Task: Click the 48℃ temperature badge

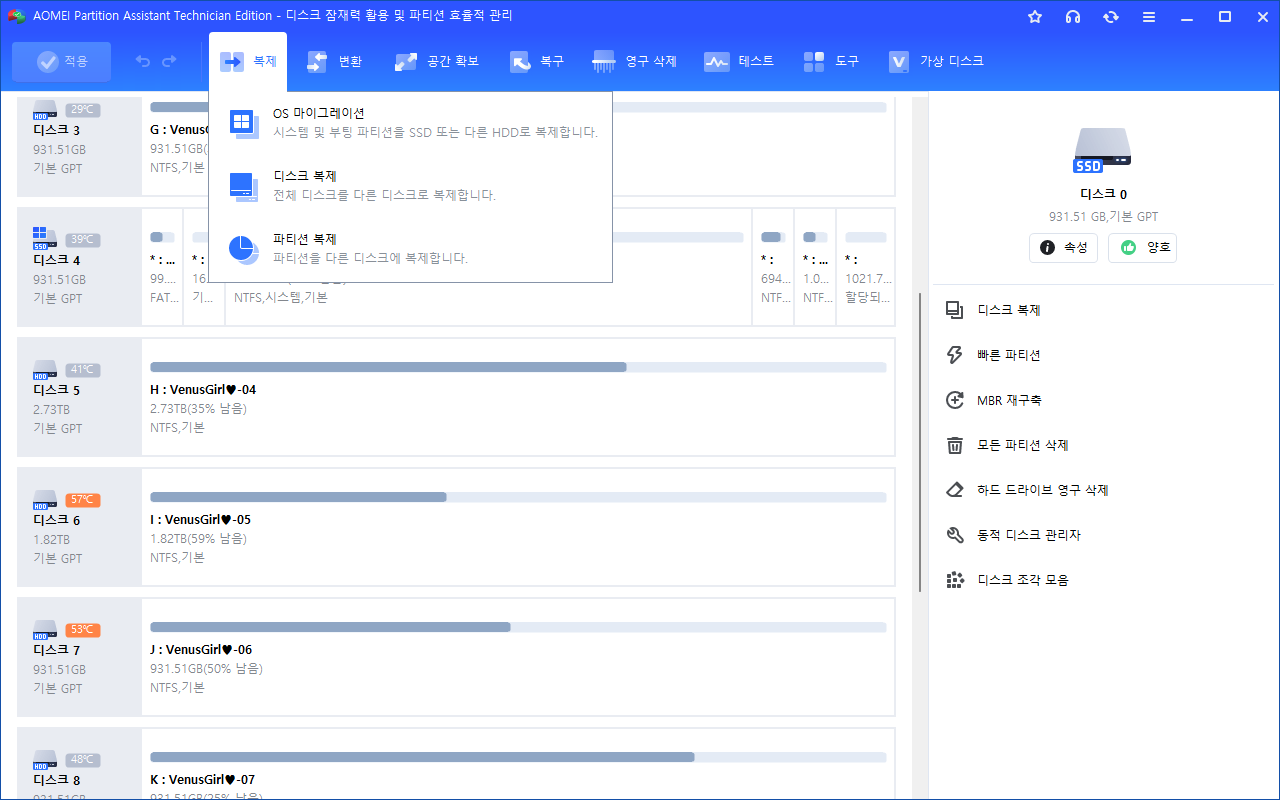Action: pos(83,760)
